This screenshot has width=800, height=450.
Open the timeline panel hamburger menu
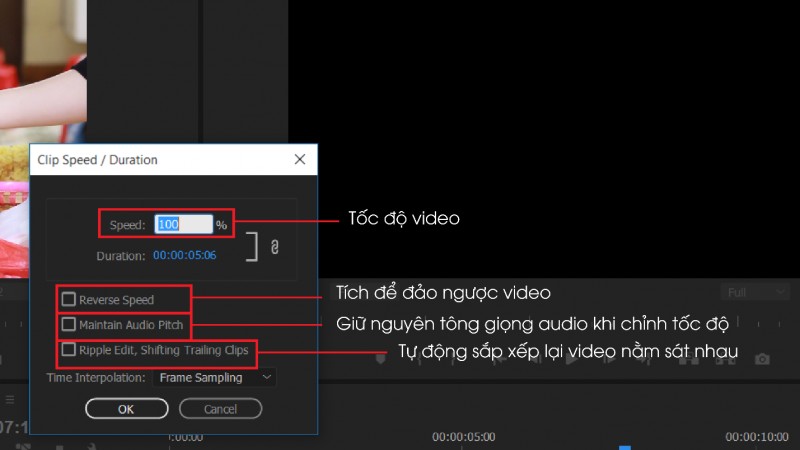10,399
